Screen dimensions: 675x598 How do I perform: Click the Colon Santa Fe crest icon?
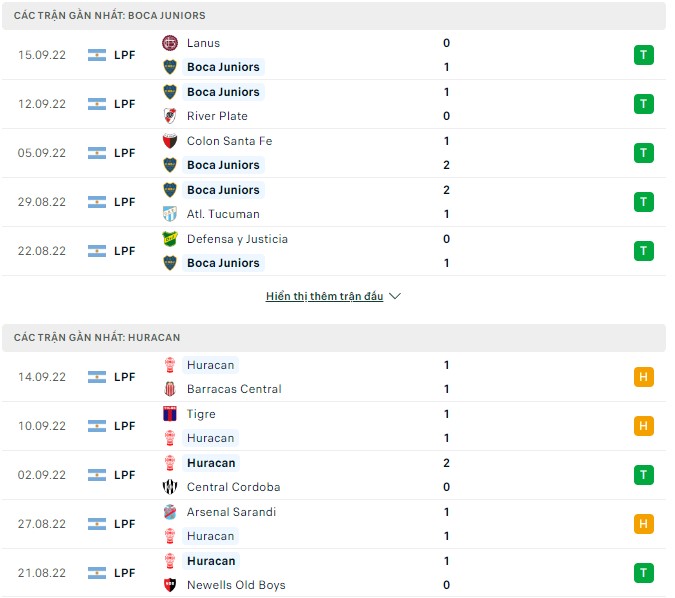(x=170, y=141)
